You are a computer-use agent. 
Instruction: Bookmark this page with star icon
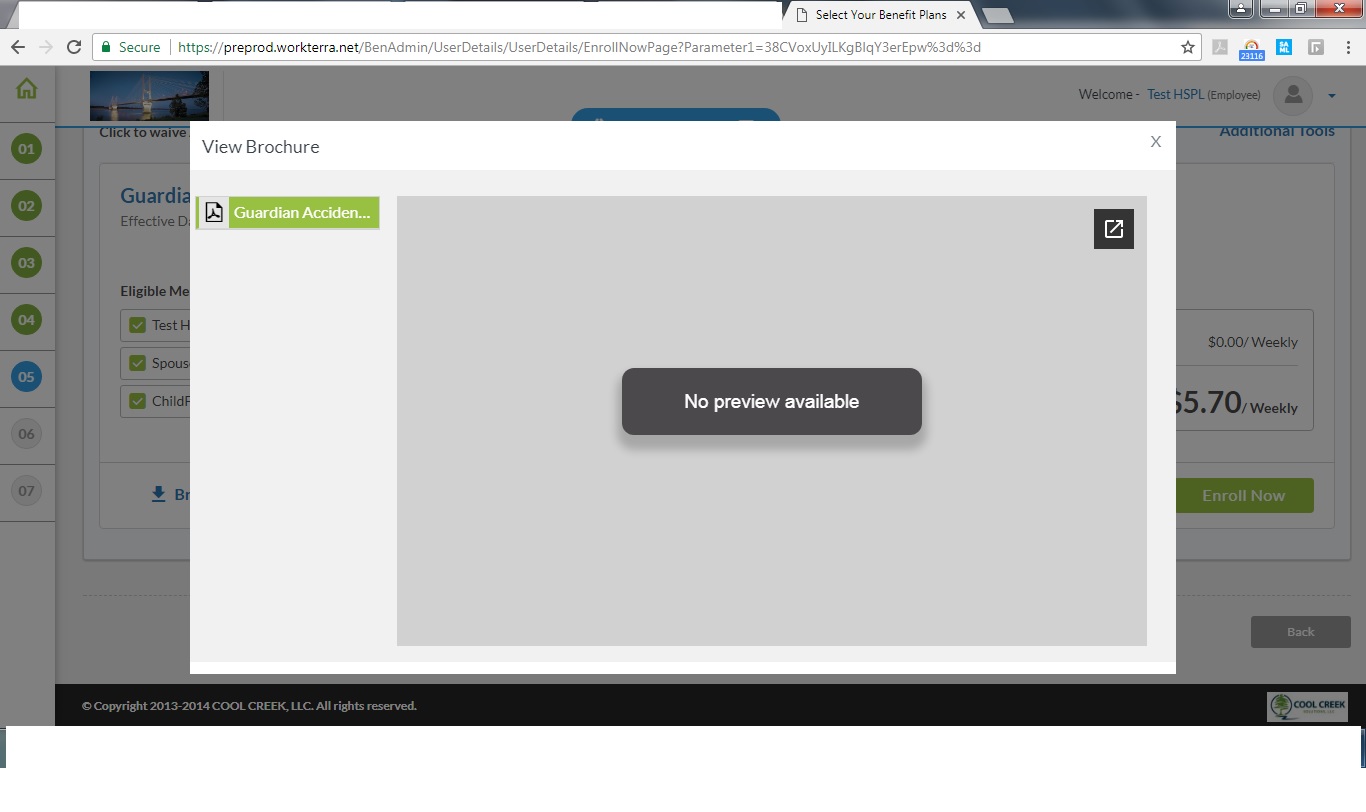coord(1187,47)
